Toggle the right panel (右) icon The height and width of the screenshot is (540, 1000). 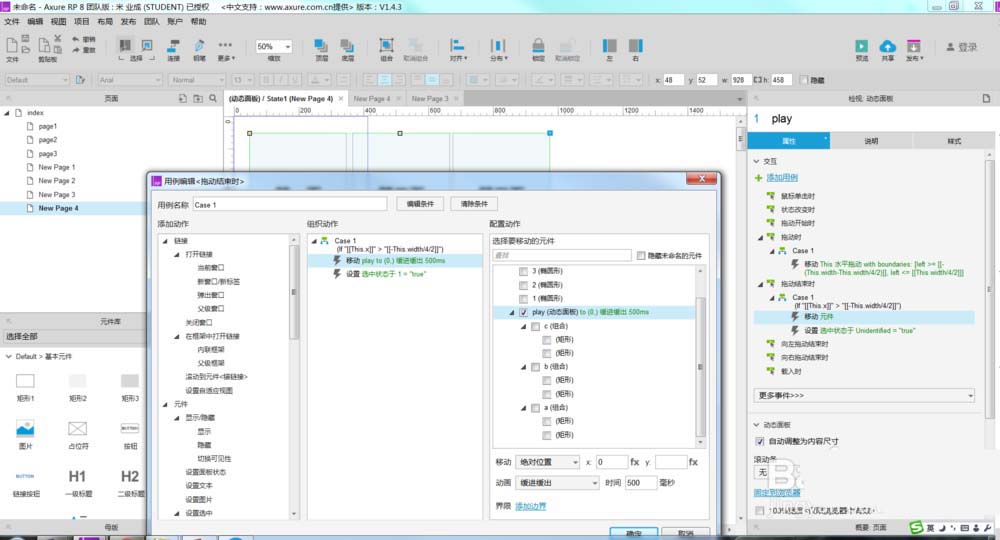pos(635,45)
